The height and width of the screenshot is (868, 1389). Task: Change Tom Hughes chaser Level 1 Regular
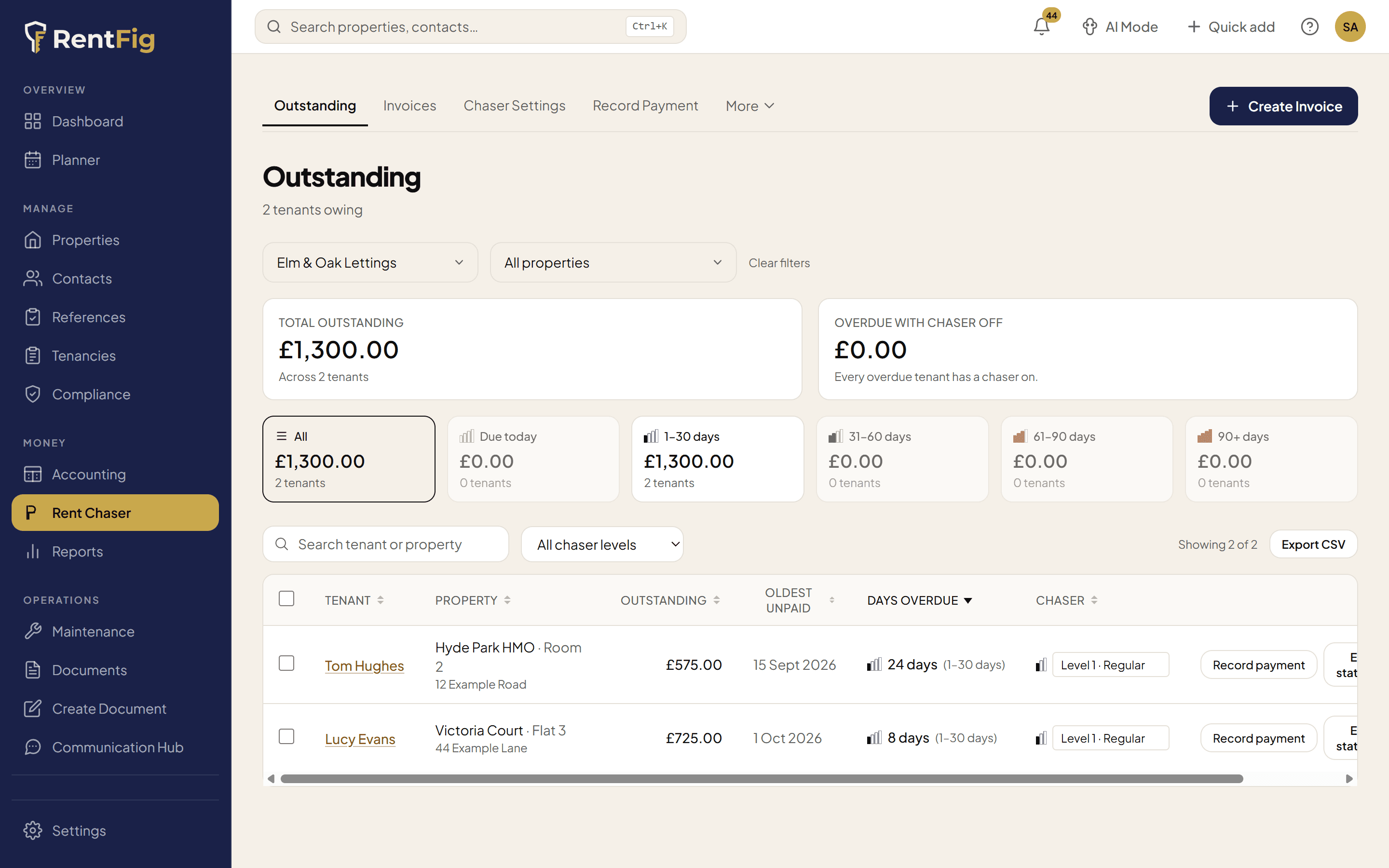(x=1110, y=665)
